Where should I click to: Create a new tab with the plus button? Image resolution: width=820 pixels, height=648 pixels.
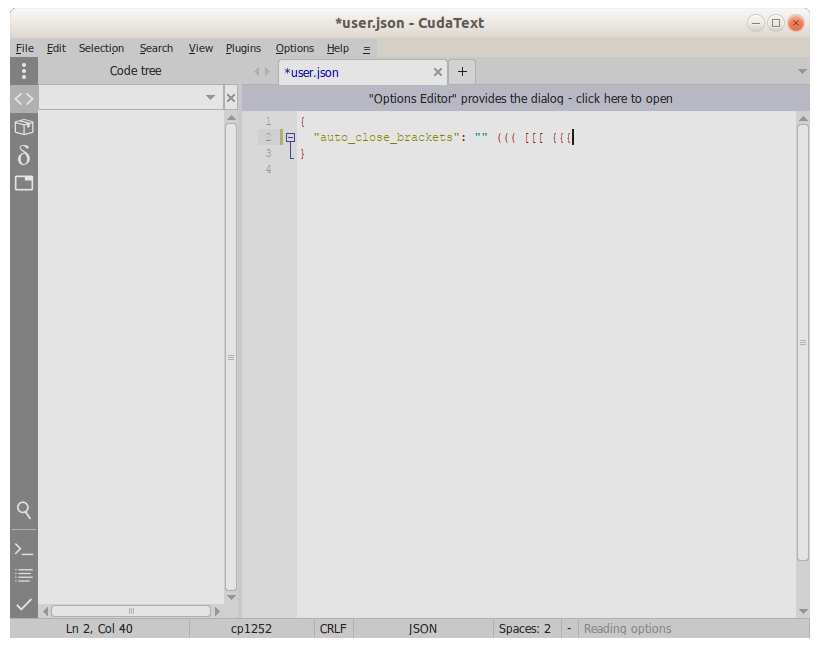[x=461, y=71]
